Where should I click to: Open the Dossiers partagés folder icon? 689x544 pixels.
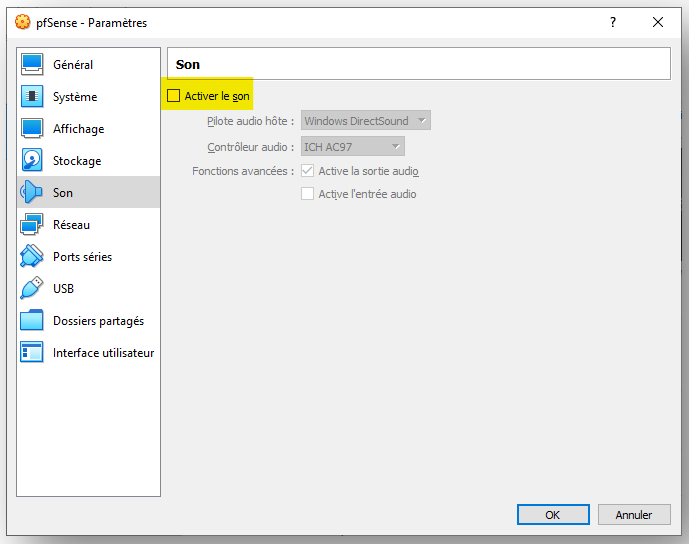tap(32, 320)
